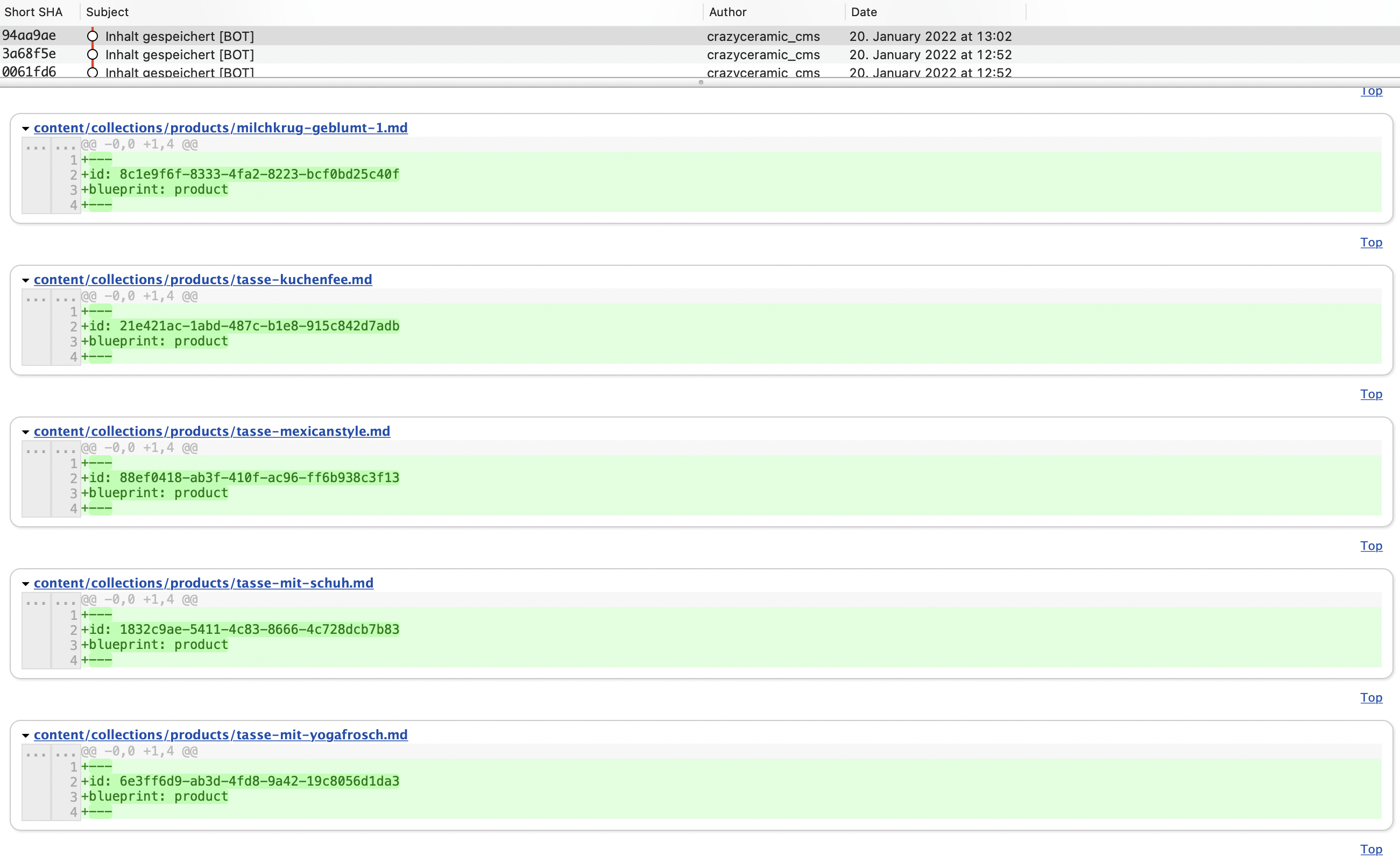Grab the split pane divider handle
Image resolution: width=1400 pixels, height=862 pixels.
point(701,82)
